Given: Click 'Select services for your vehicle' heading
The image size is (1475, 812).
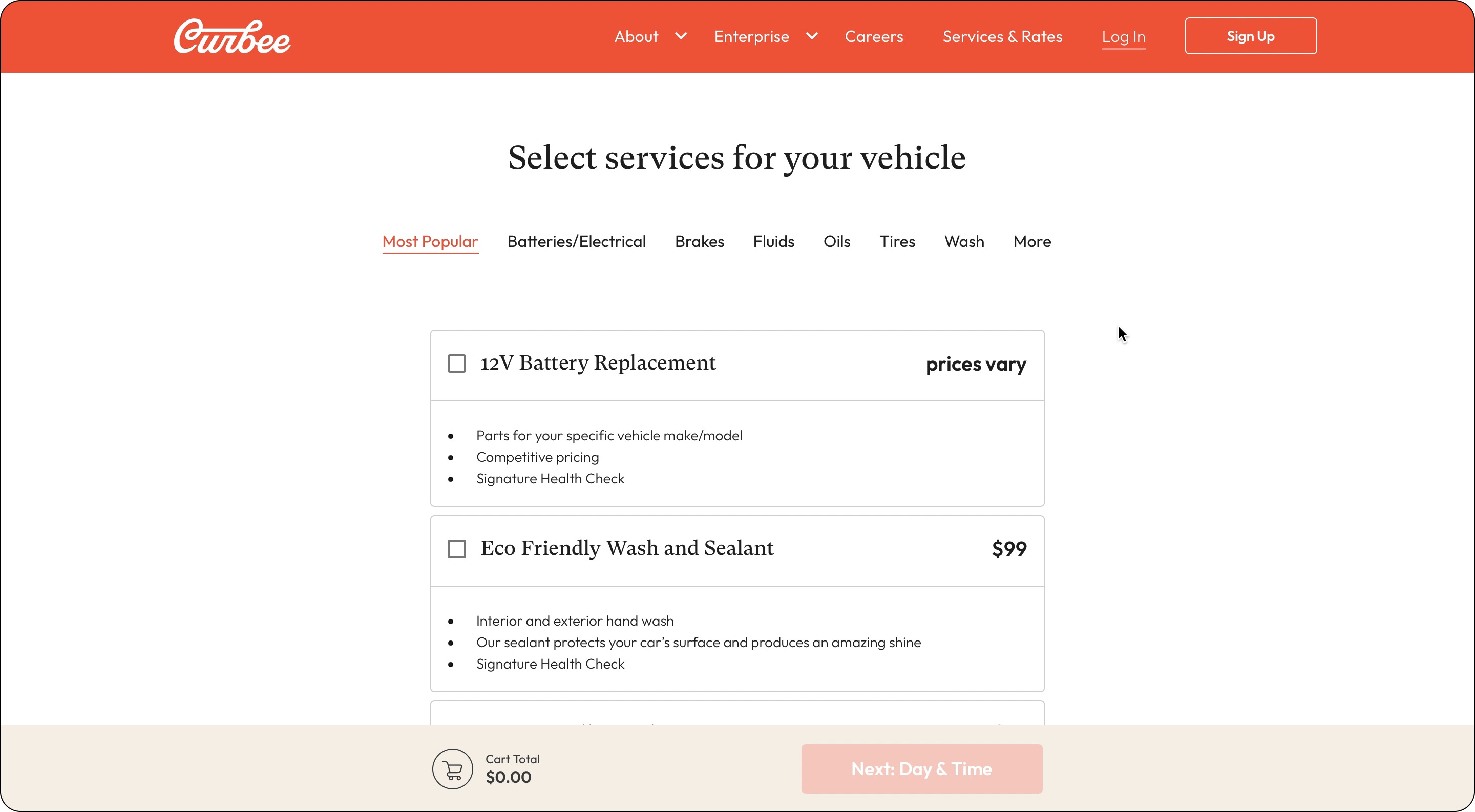Looking at the screenshot, I should pyautogui.click(x=737, y=157).
